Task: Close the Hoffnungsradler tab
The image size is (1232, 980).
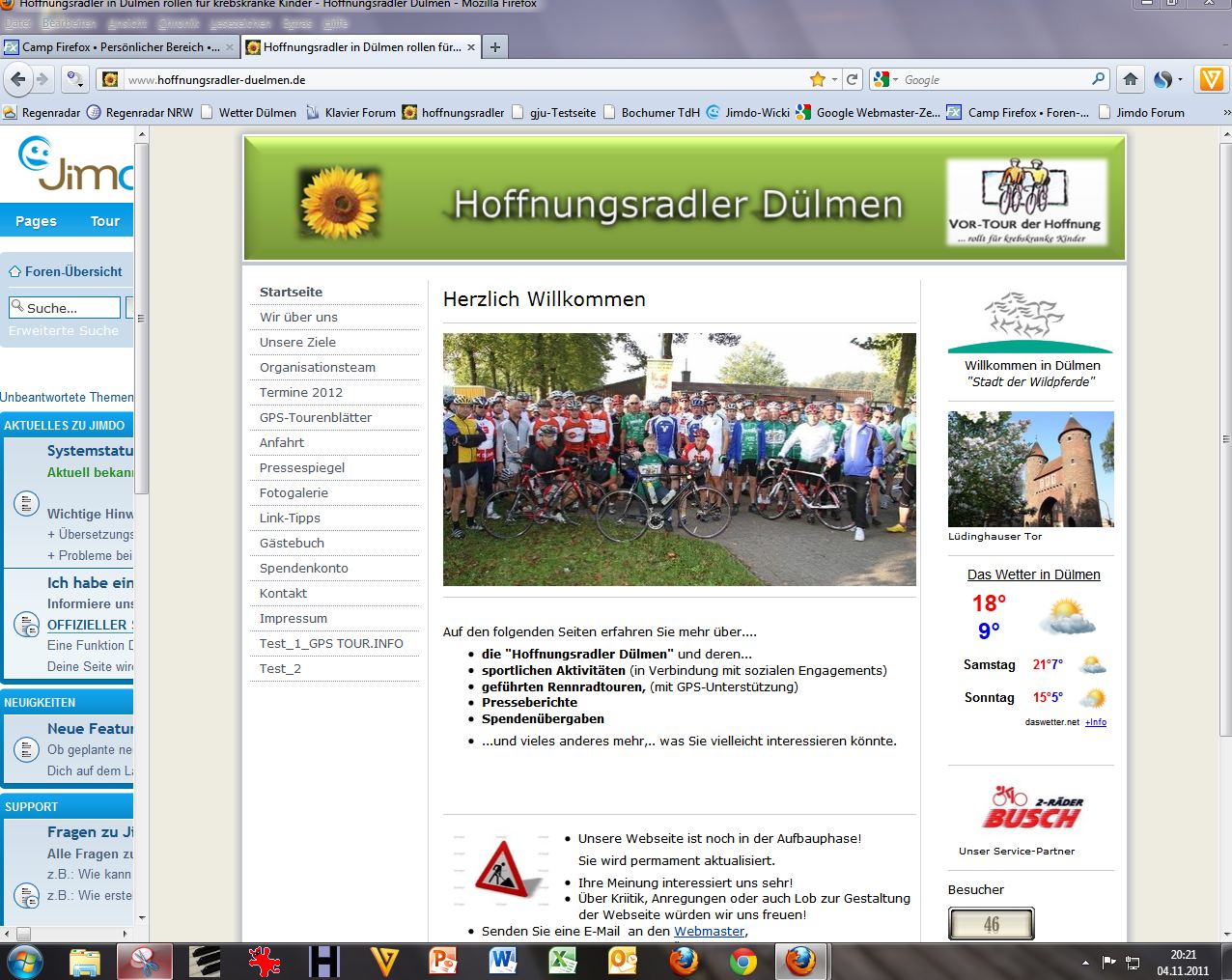Action: point(471,46)
